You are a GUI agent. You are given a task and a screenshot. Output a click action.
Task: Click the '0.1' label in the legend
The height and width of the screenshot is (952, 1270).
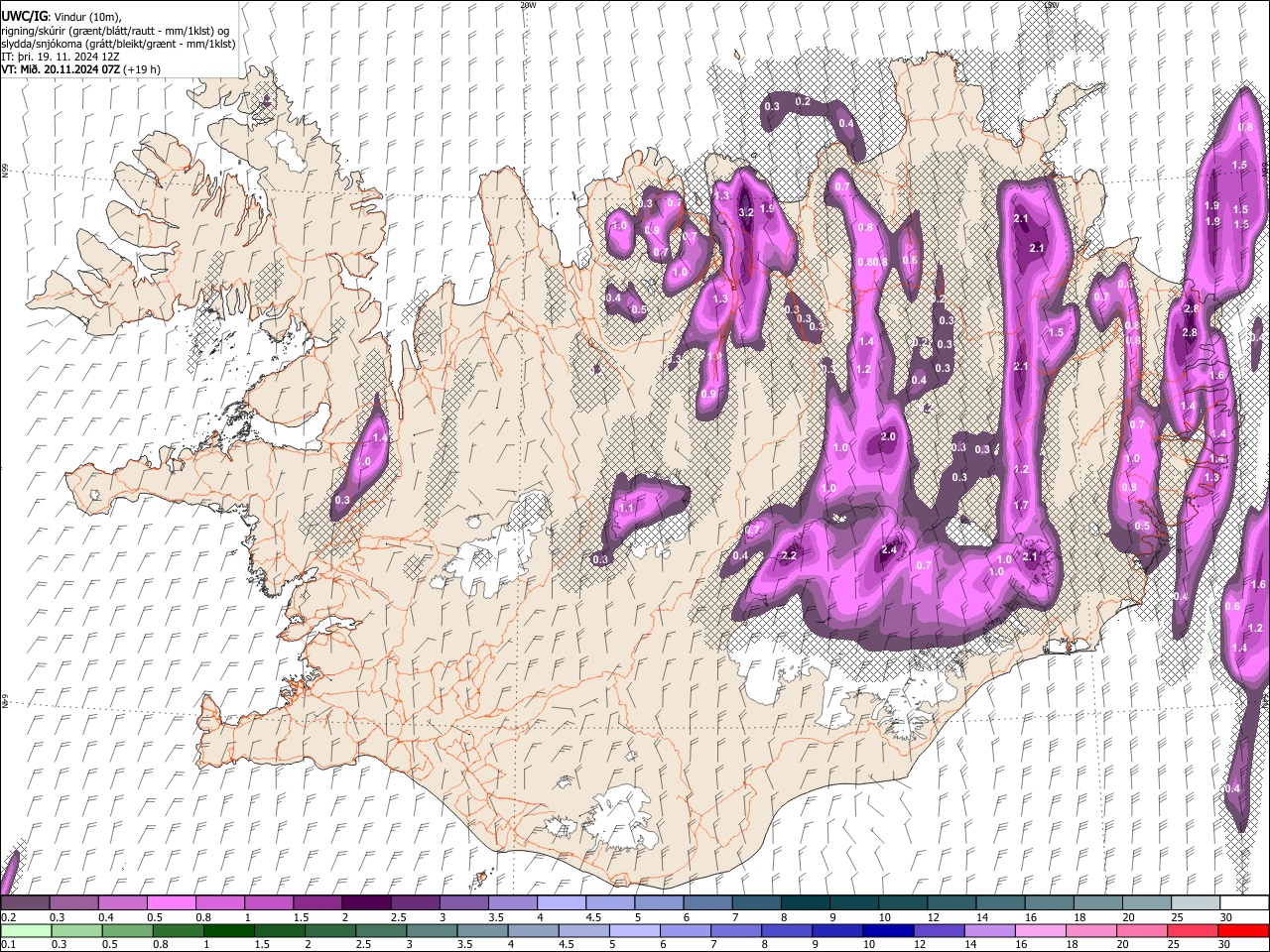pyautogui.click(x=7, y=945)
